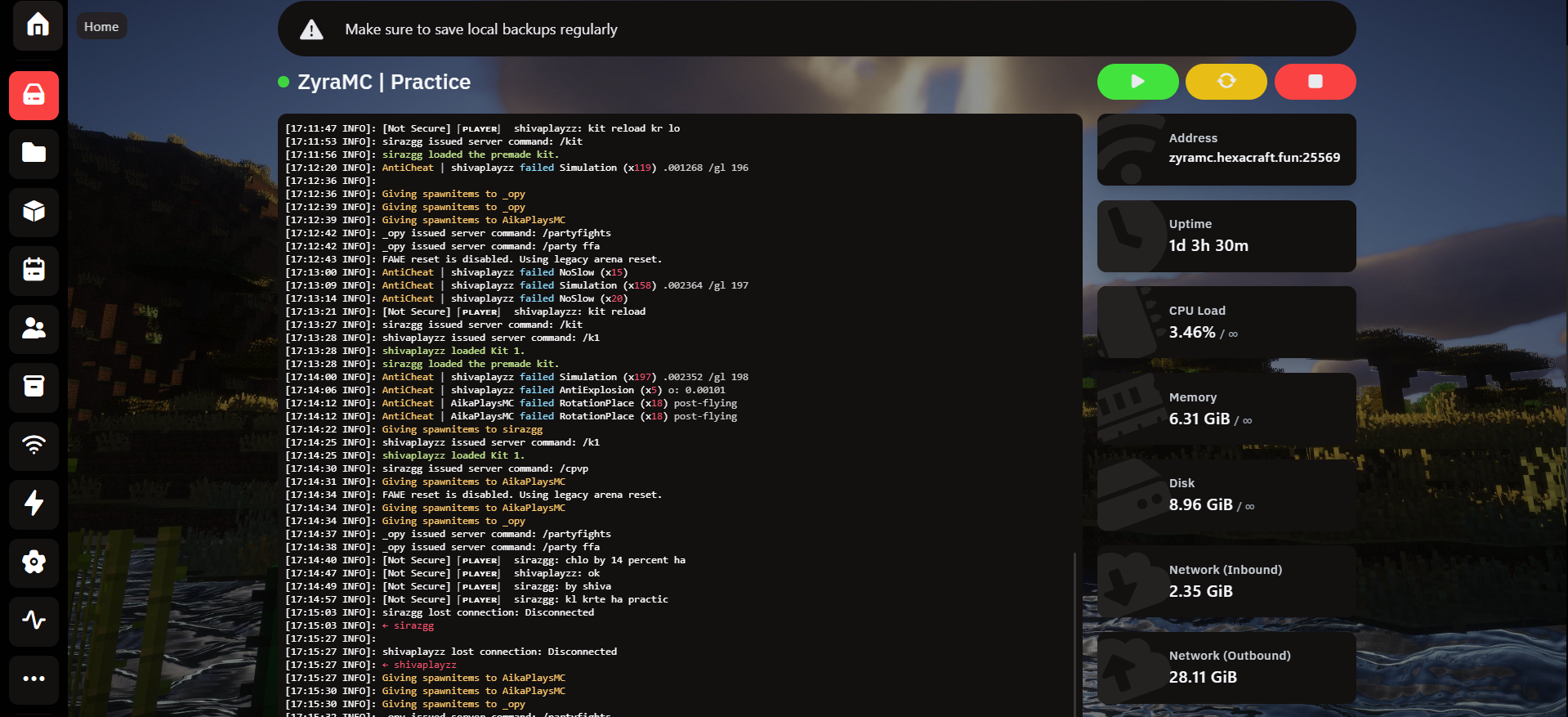This screenshot has width=1568, height=717.
Task: Open the backups archive box icon
Action: pos(34,387)
